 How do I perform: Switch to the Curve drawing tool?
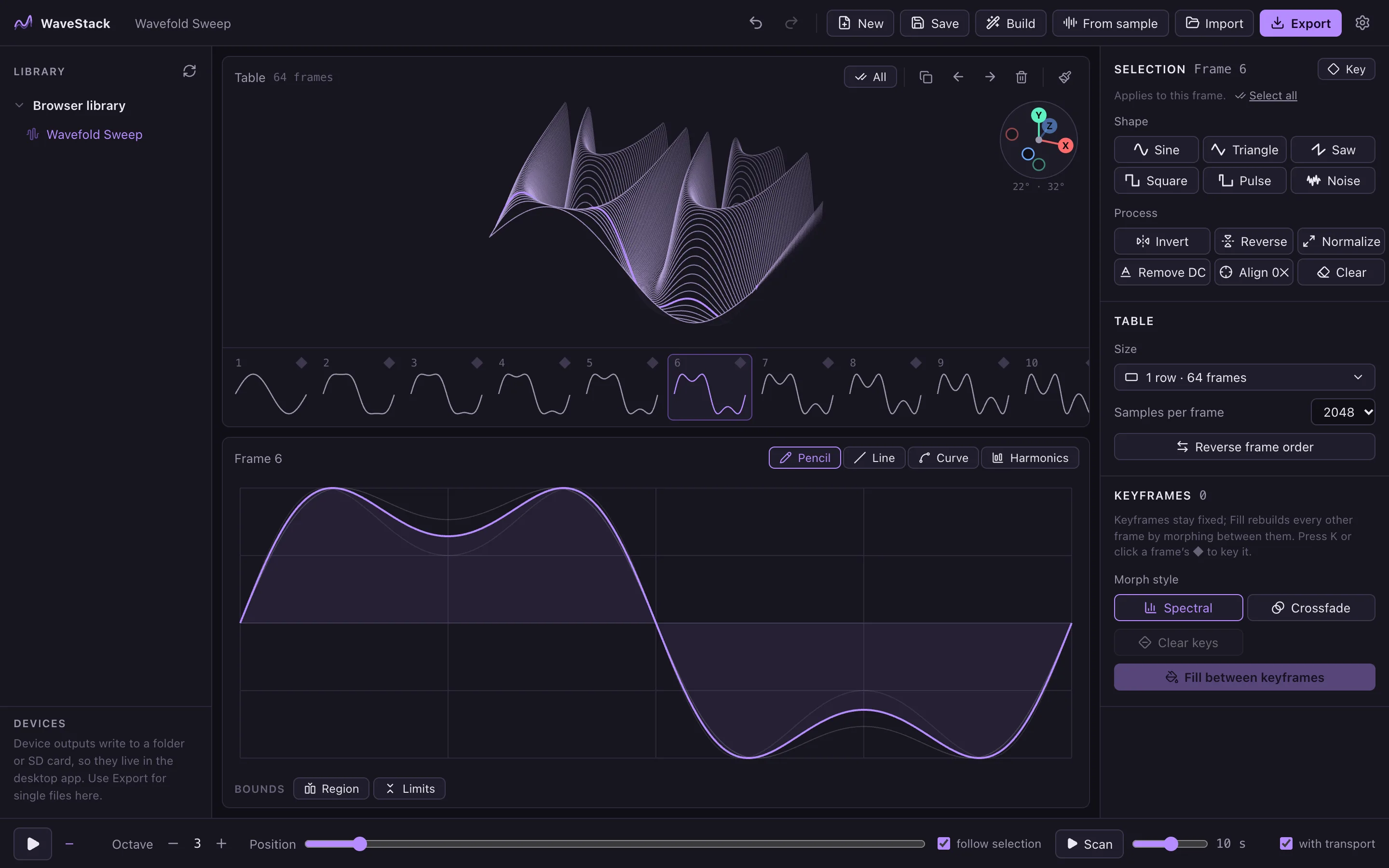pyautogui.click(x=943, y=458)
